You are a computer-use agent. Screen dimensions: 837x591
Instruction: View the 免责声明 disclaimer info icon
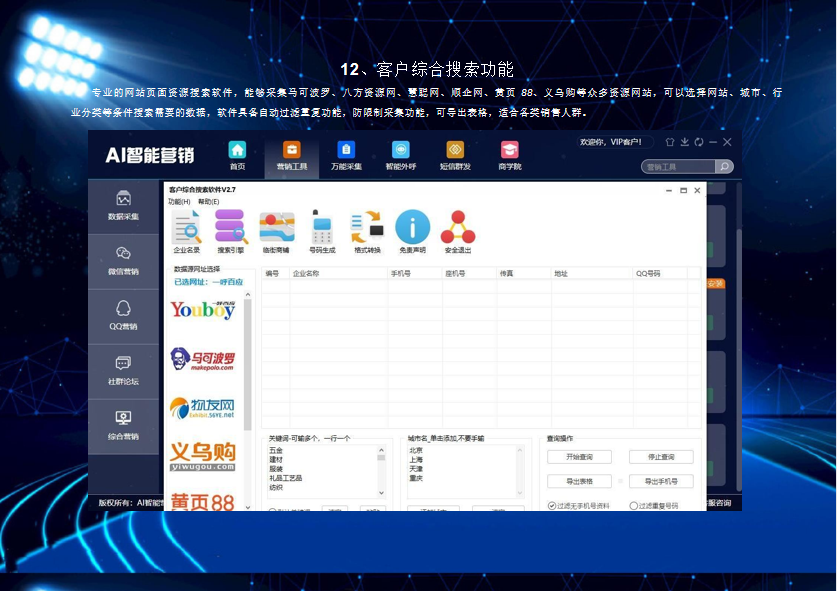tap(412, 231)
